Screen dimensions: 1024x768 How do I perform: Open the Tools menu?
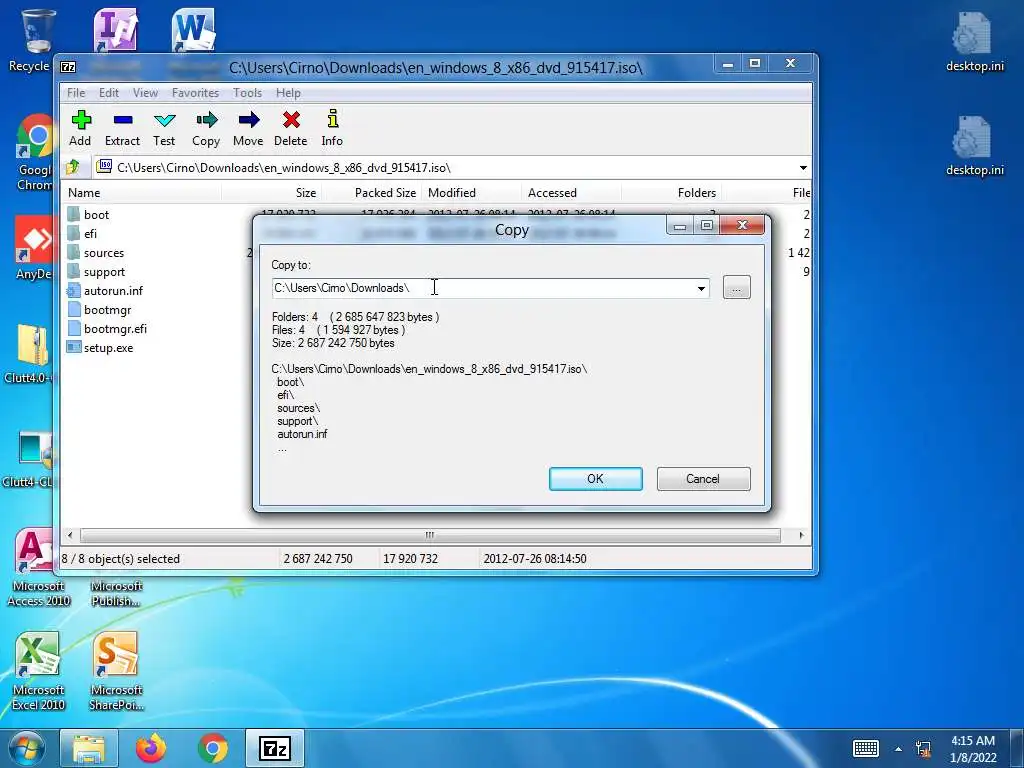(x=248, y=93)
